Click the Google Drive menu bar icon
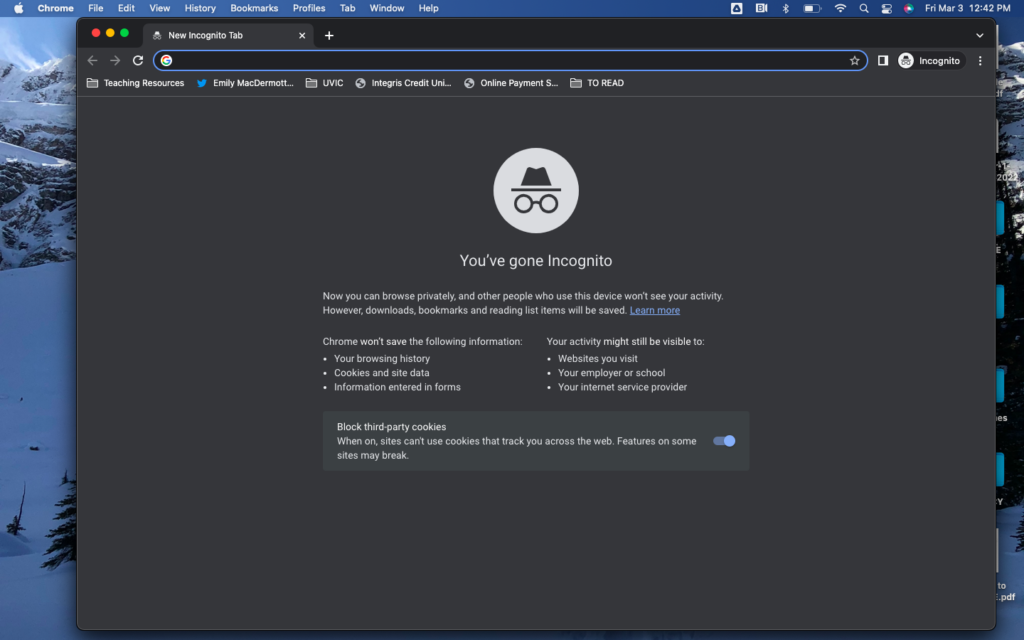Screen dimensions: 1024x640 click(x=736, y=8)
